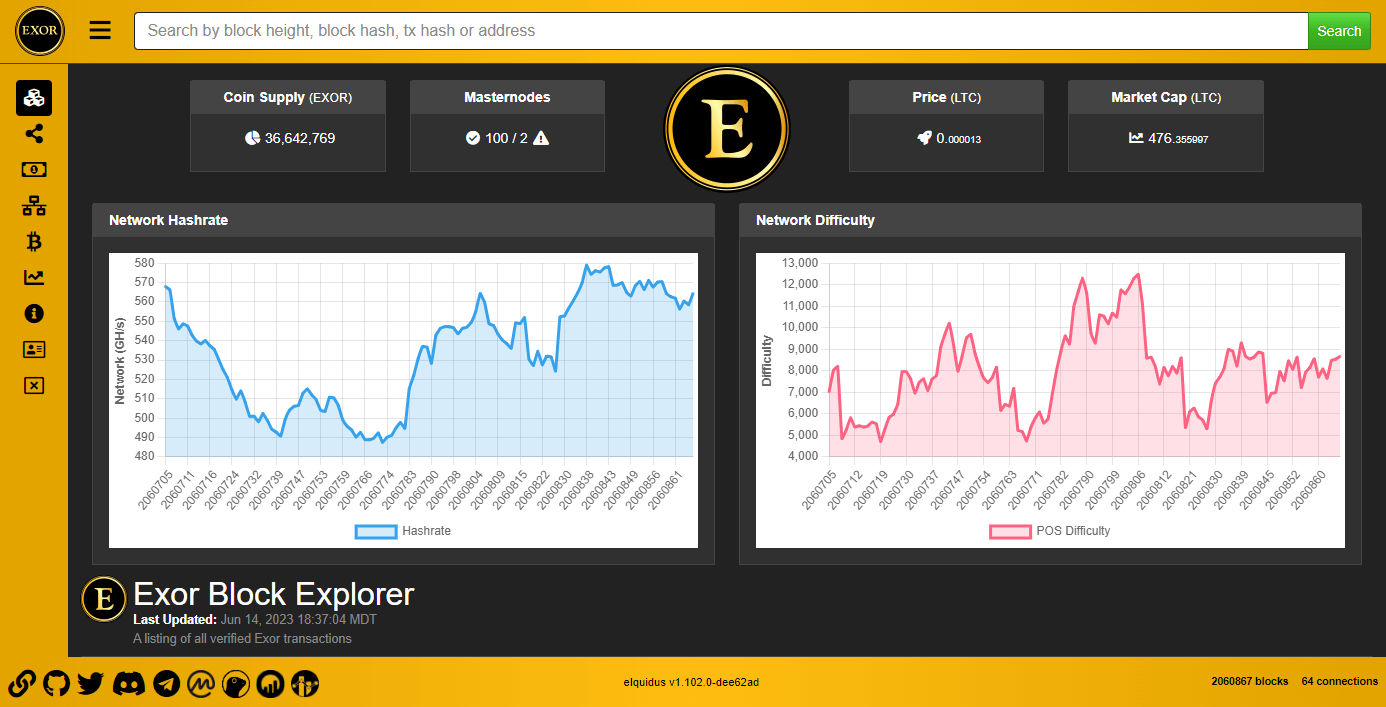Click the price rocket icon
Viewport: 1386px width, 707px height.
click(x=924, y=138)
